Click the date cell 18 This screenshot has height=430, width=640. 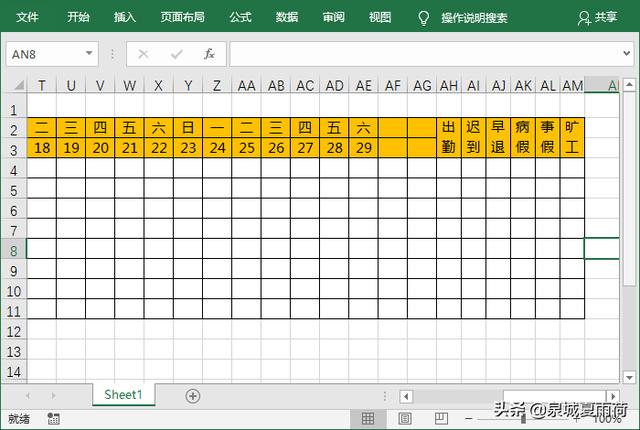pos(42,148)
